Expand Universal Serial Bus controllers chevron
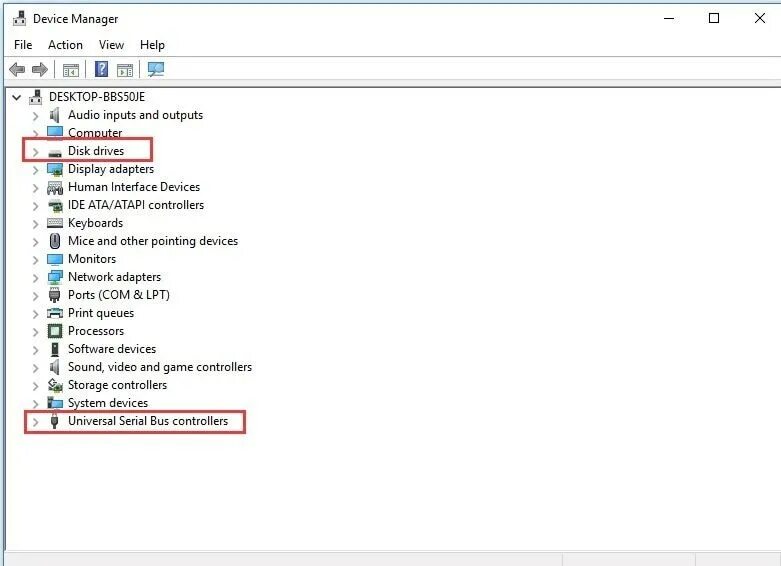Viewport: 781px width, 566px height. (x=35, y=422)
